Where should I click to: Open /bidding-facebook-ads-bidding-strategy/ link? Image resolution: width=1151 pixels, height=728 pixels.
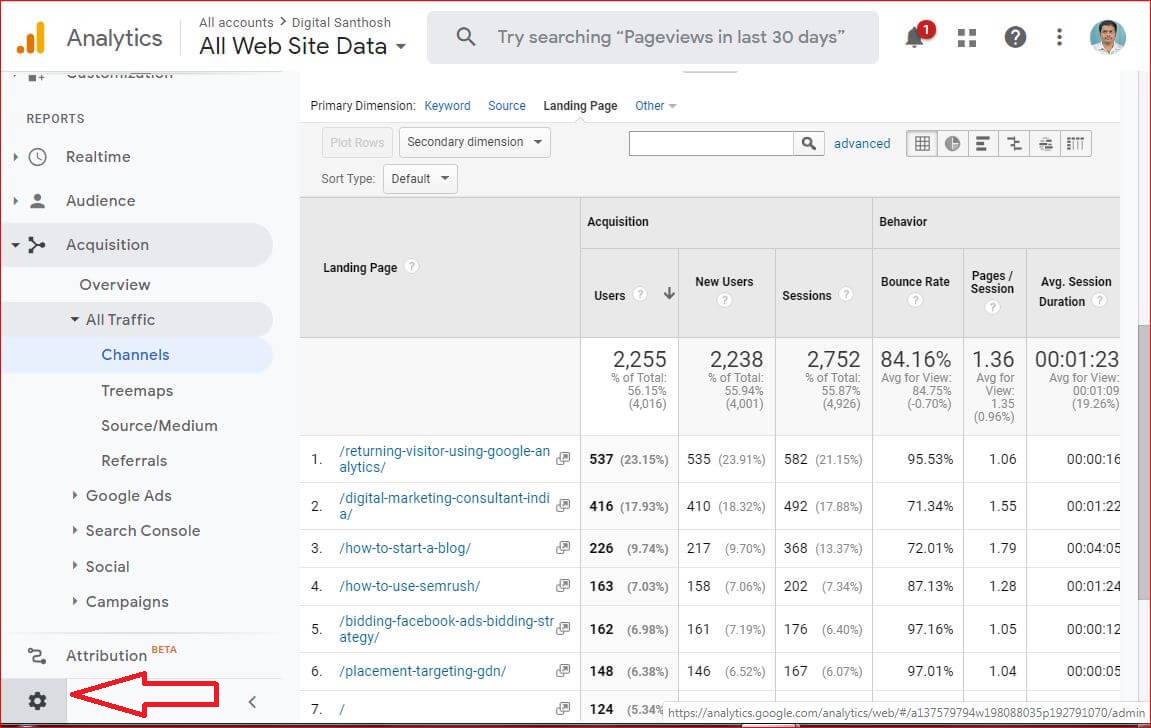(446, 629)
